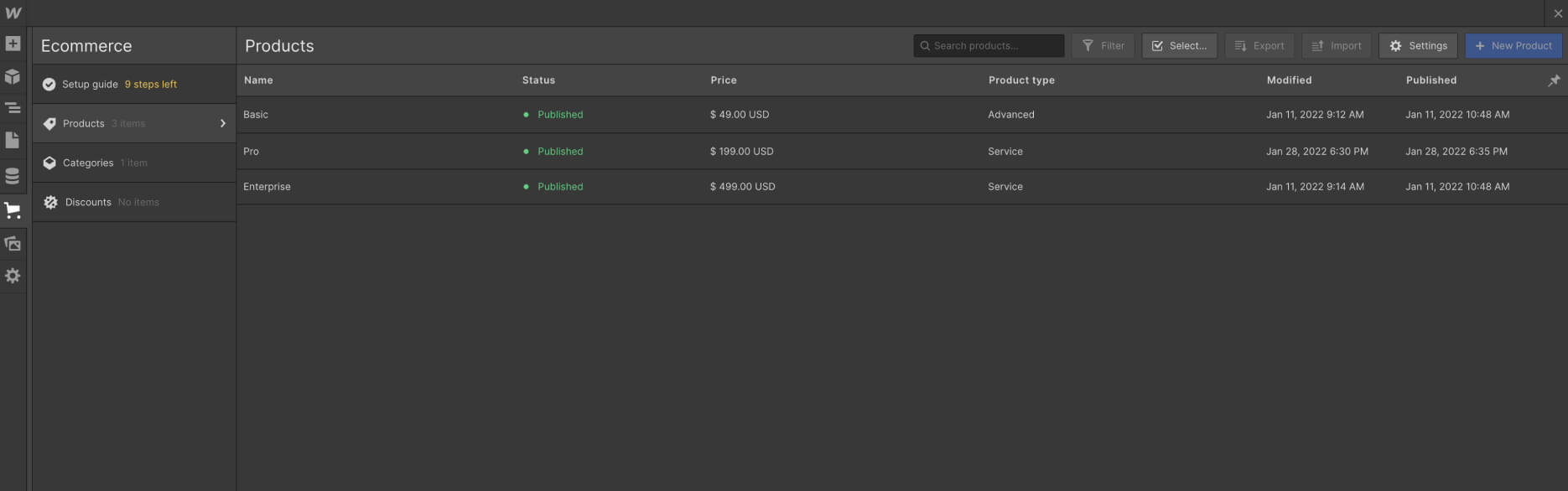The width and height of the screenshot is (1568, 491).
Task: Sort by the Name column header
Action: (x=258, y=80)
